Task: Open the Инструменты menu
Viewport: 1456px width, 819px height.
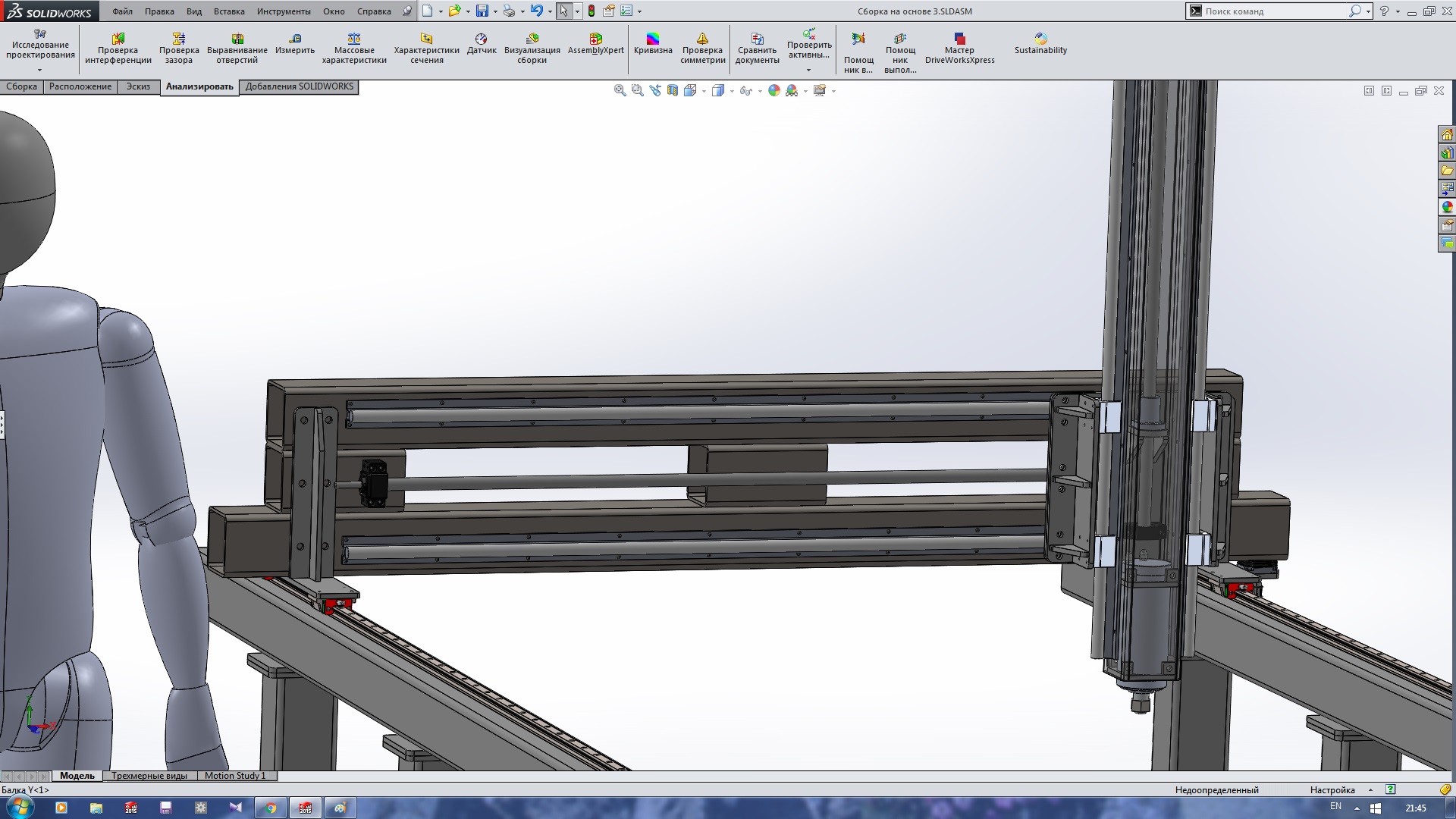Action: pos(284,11)
